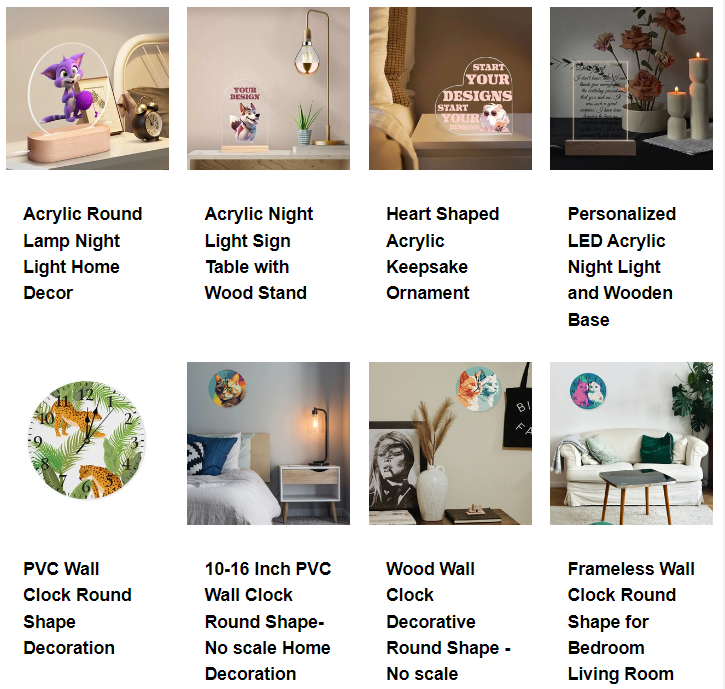Click the Acrylic Night Light Sign product photo
Screen dimensions: 725x689
[268, 88]
